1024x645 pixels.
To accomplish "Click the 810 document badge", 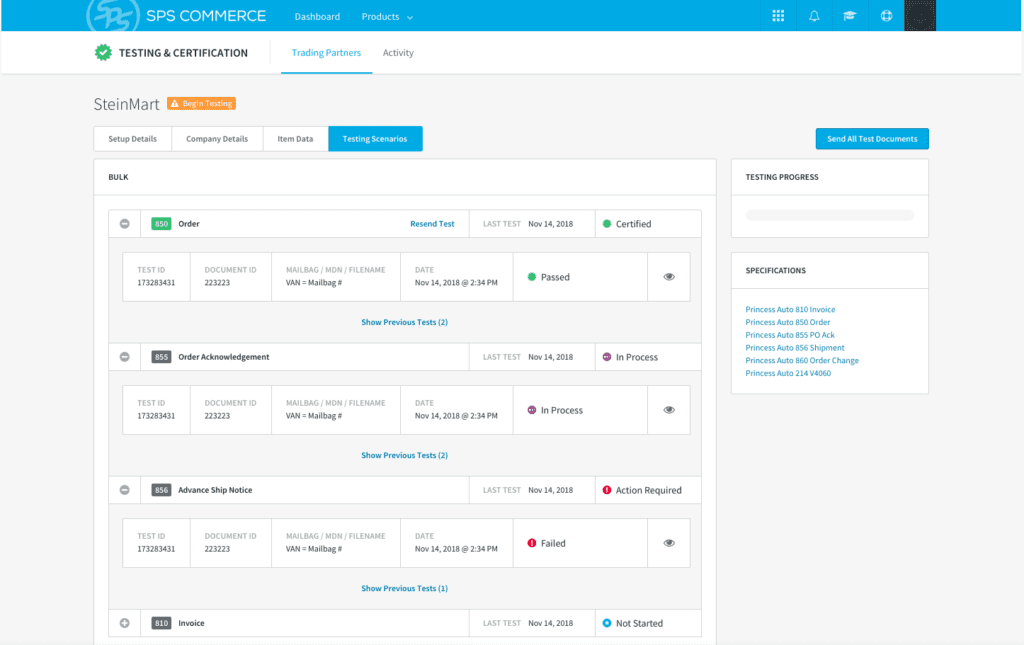I will pos(161,623).
